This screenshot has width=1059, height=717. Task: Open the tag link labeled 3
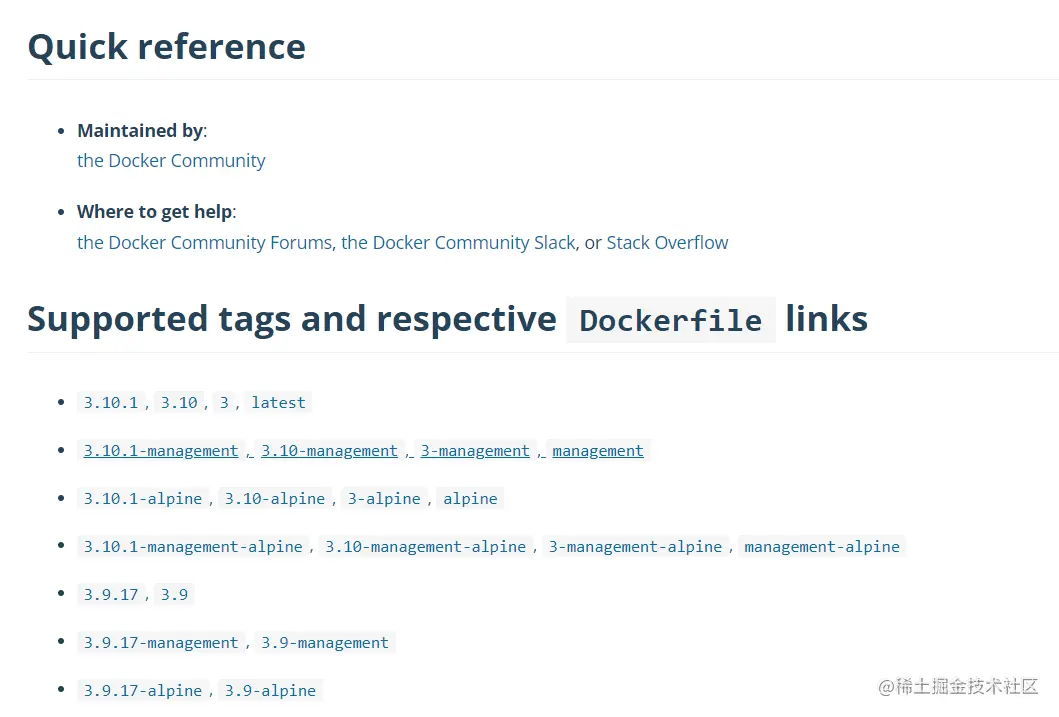point(224,403)
